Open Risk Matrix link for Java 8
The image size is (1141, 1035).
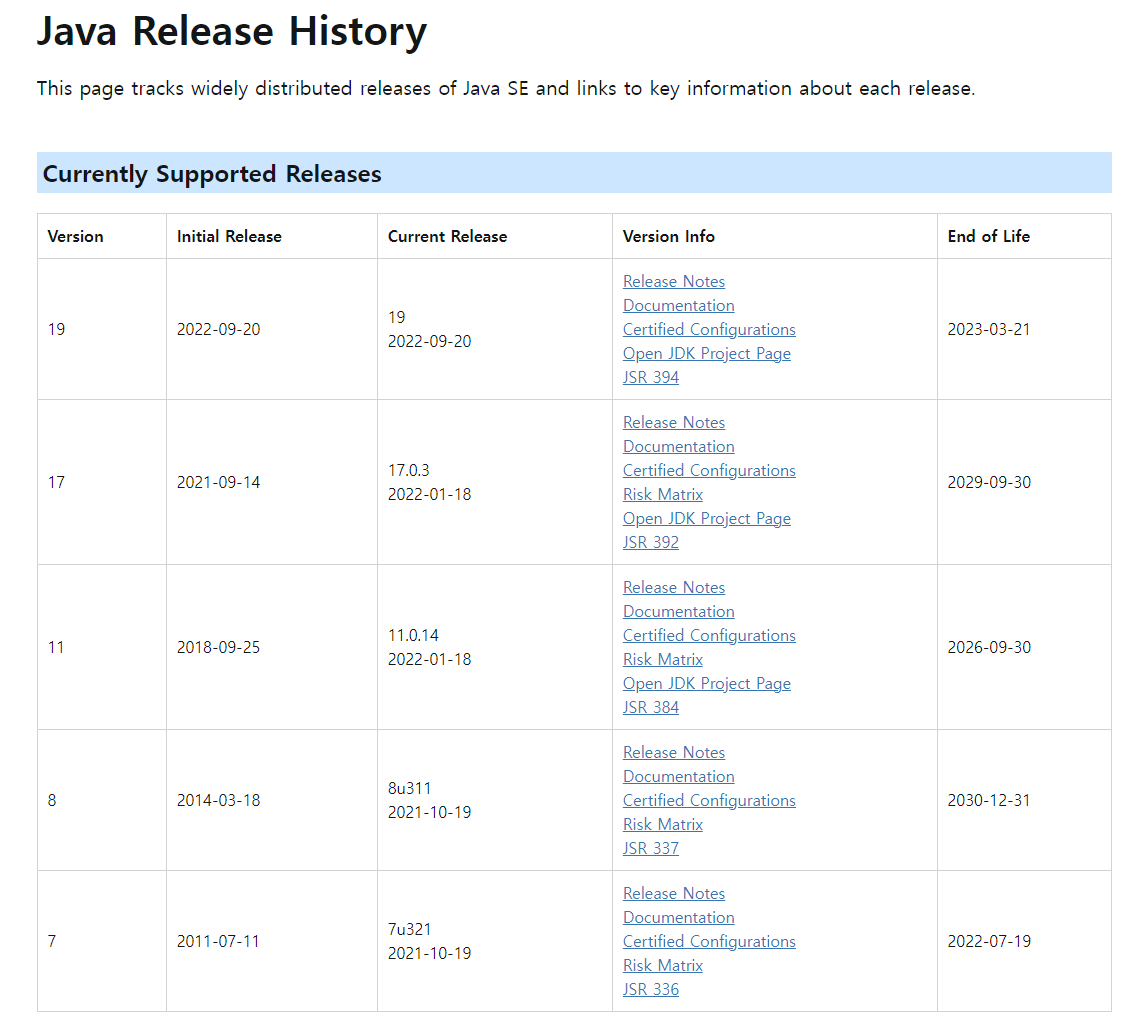(663, 825)
